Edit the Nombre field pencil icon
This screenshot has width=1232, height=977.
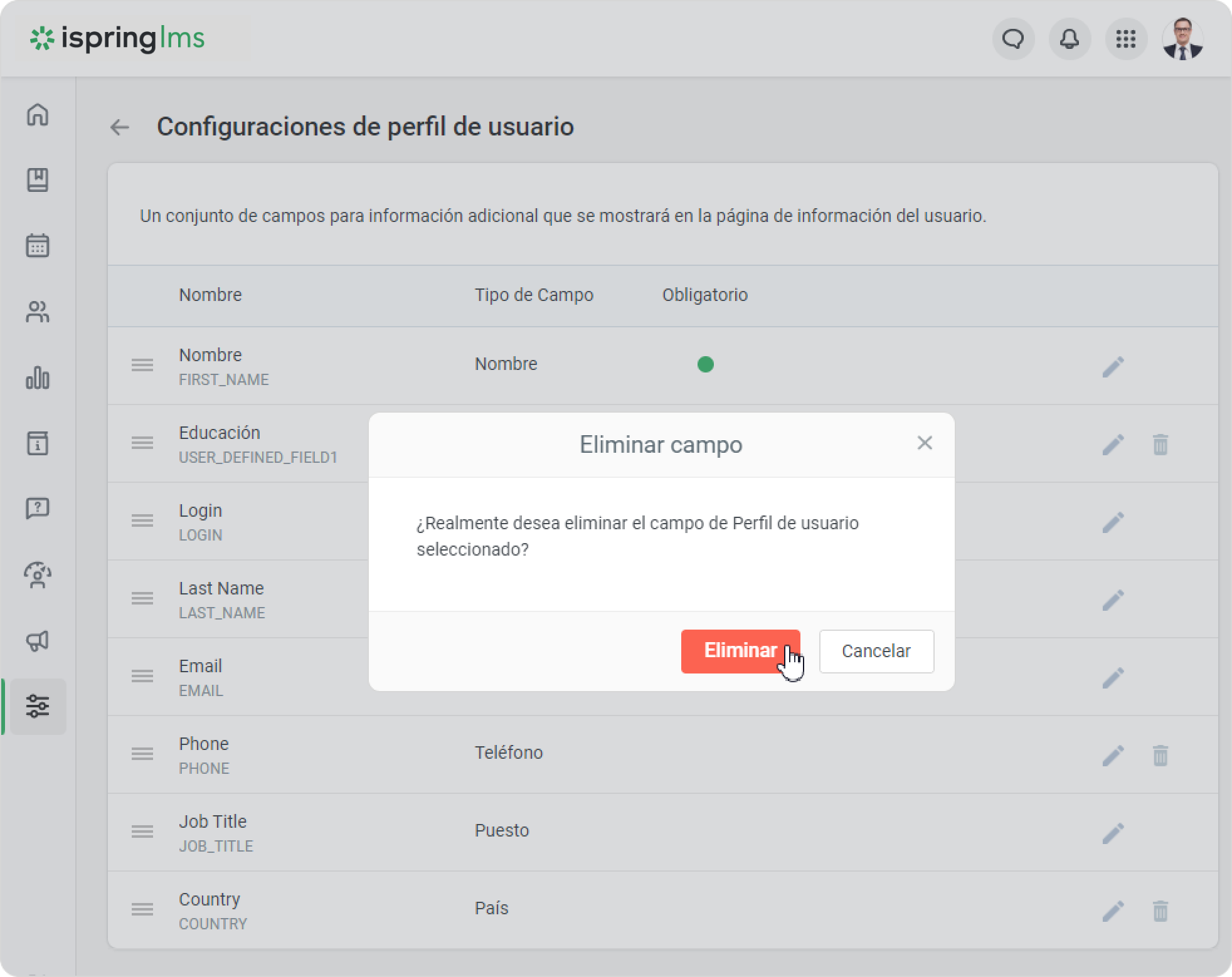[x=1112, y=367]
